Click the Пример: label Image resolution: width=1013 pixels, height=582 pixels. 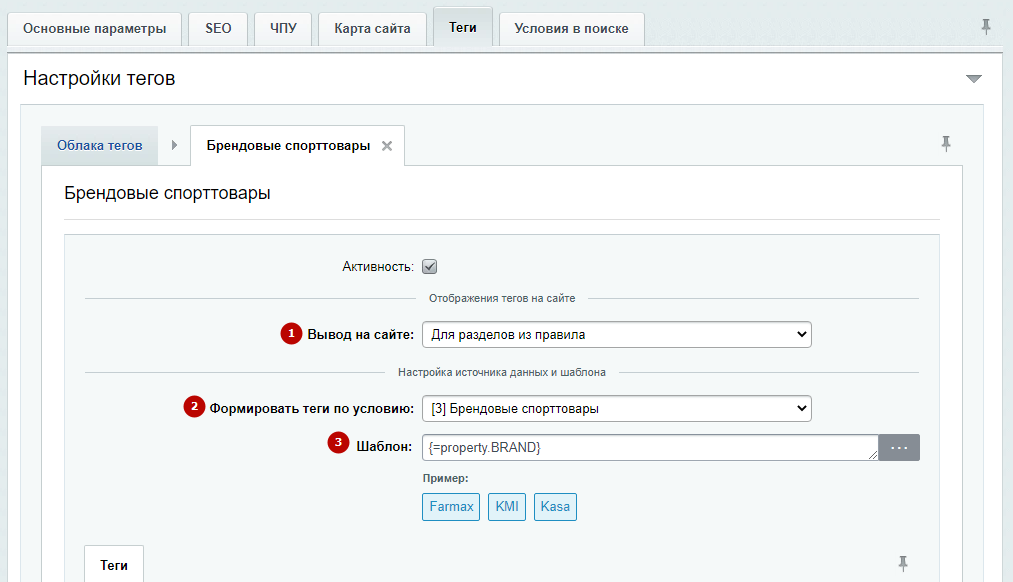coord(445,479)
